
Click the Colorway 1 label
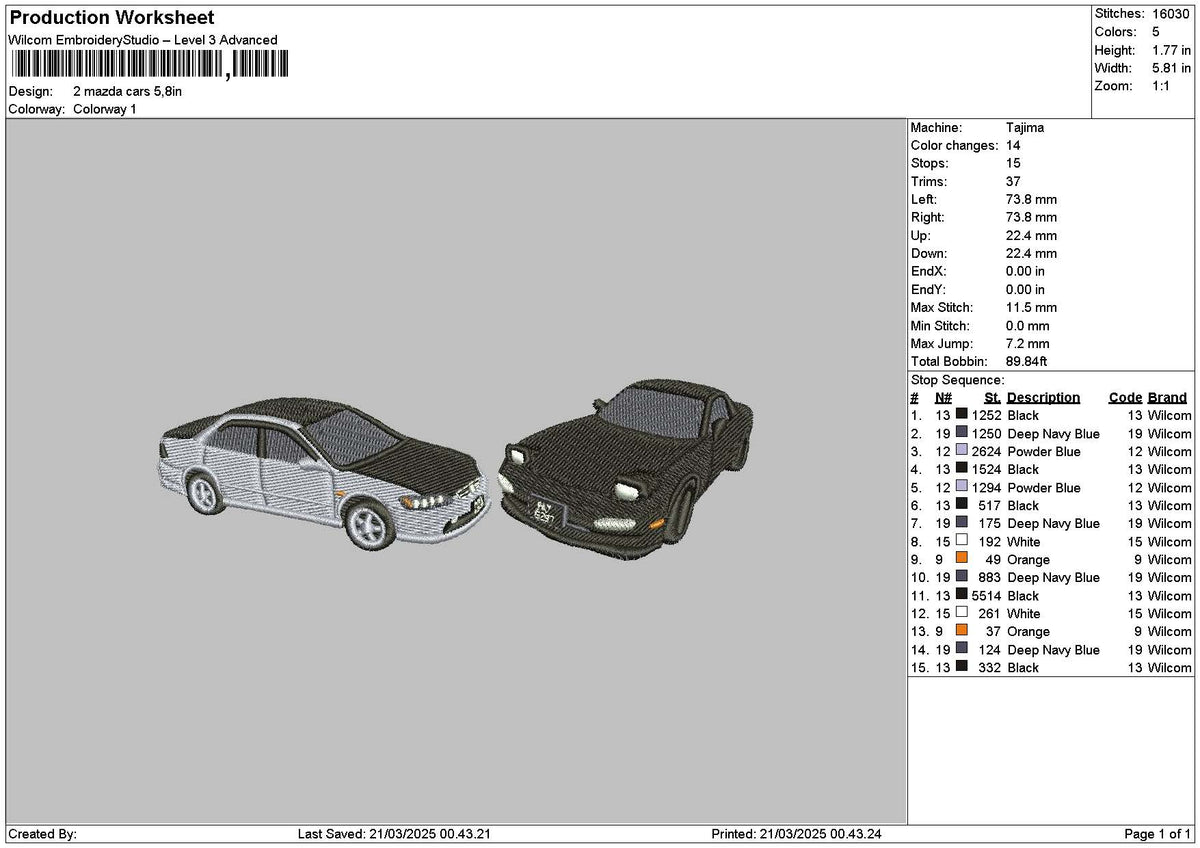coord(108,109)
